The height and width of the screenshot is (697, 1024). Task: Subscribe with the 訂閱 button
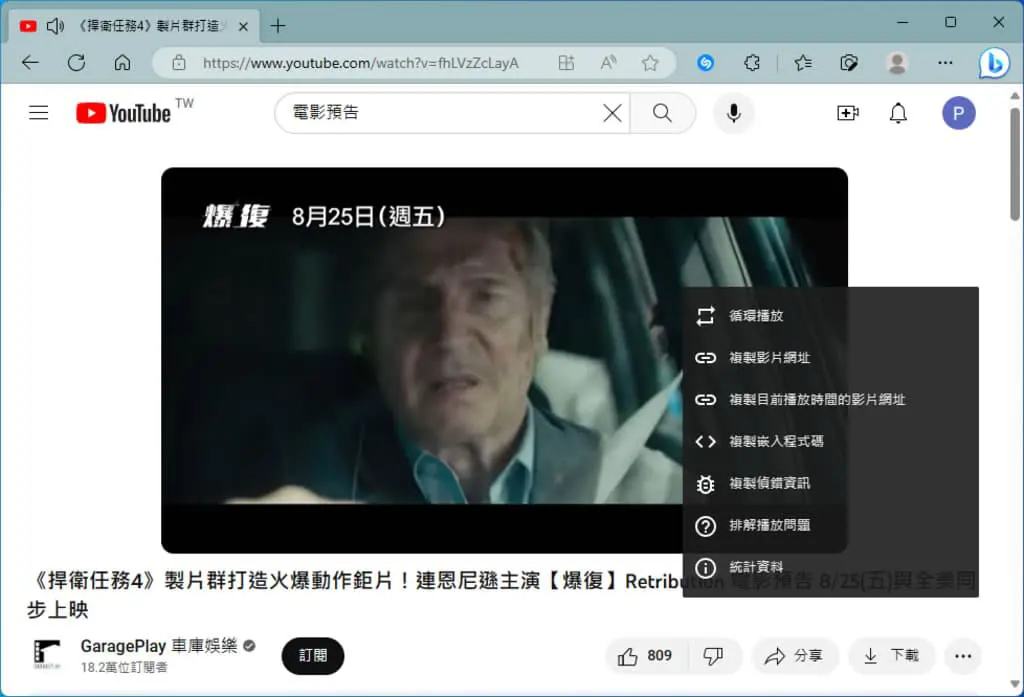[313, 656]
